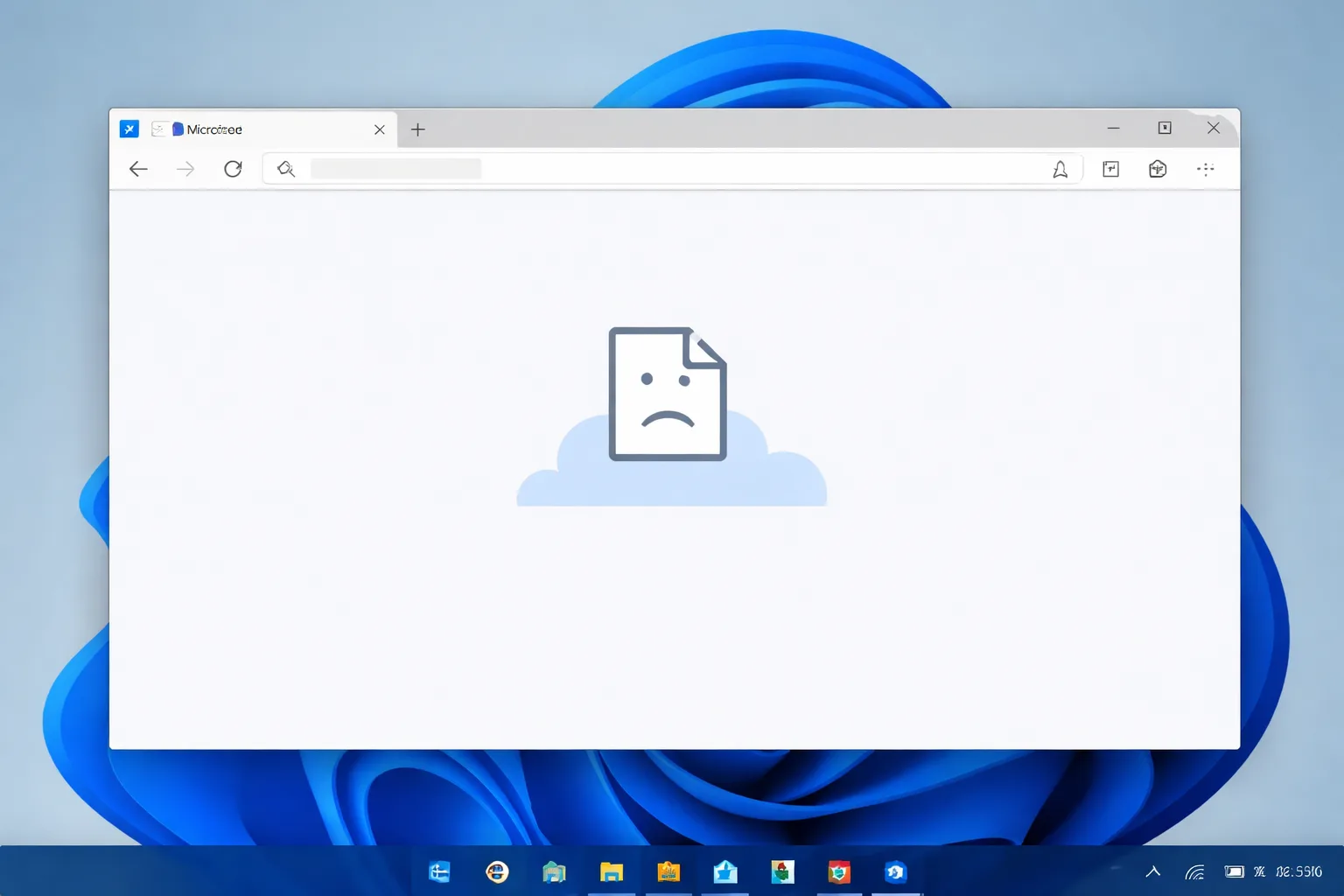The height and width of the screenshot is (896, 1344).
Task: Show hidden system tray icons
Action: click(x=1153, y=871)
